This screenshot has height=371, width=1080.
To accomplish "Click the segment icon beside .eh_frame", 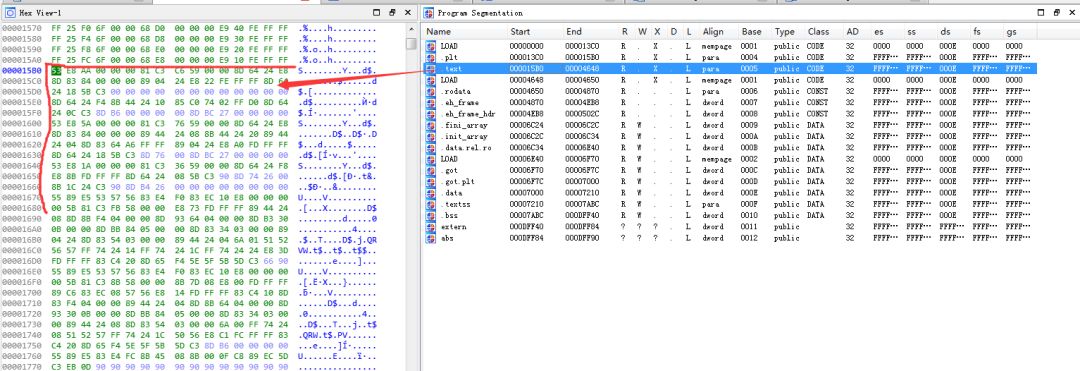I will tap(431, 102).
